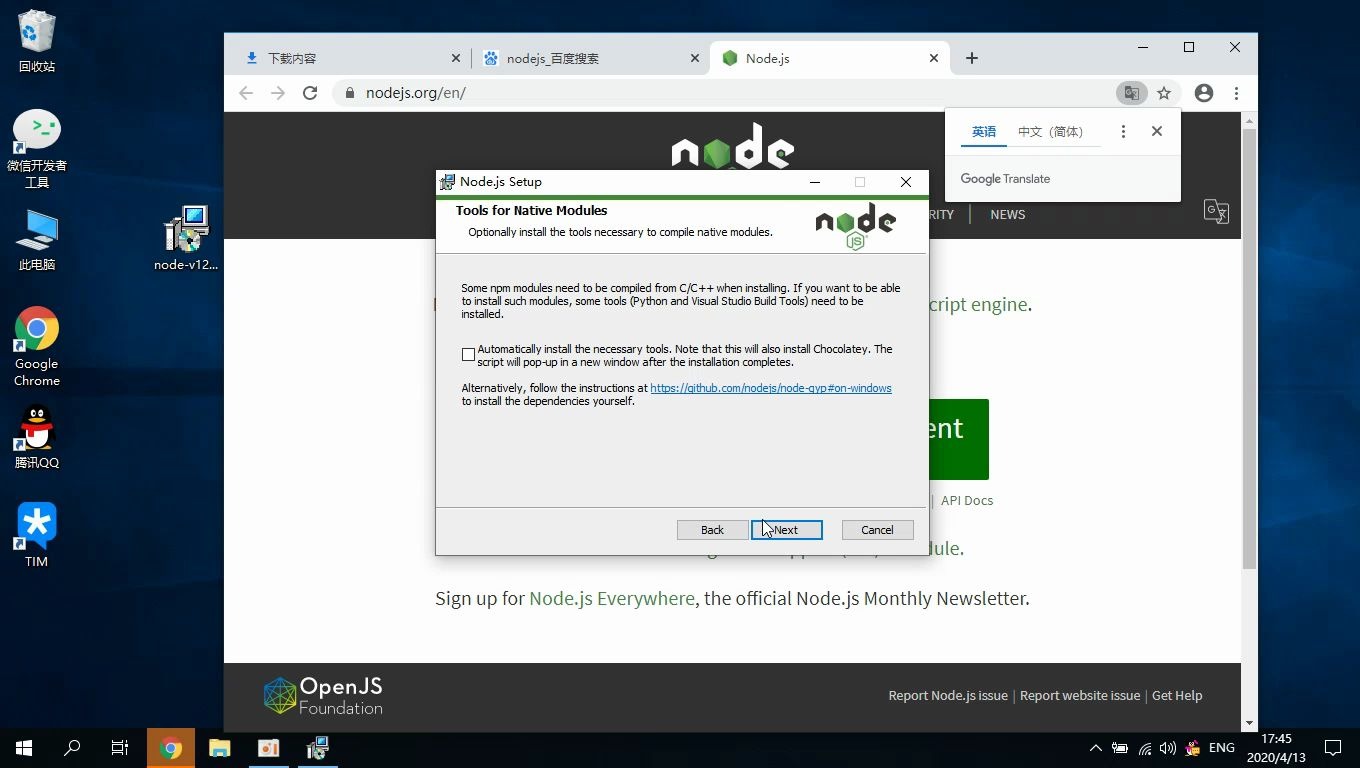The image size is (1360, 768).
Task: Click Next in Node.js Setup
Action: [x=787, y=530]
